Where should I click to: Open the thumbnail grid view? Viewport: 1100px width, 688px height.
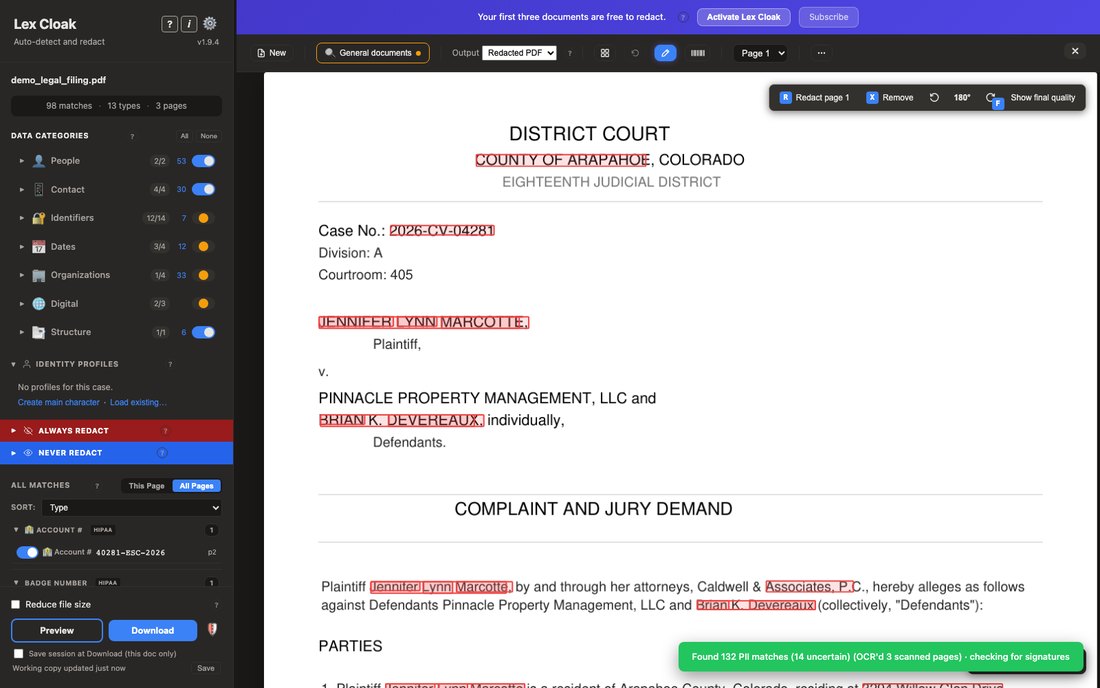(x=605, y=53)
